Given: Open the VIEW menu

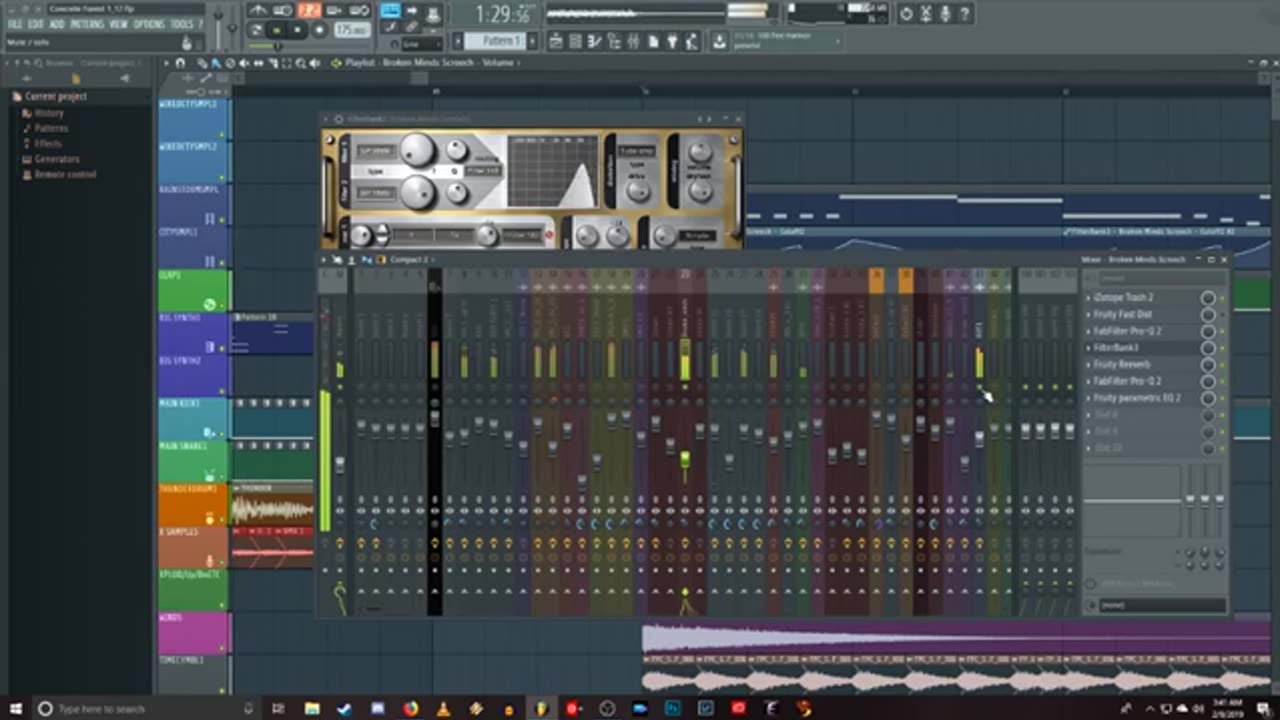Looking at the screenshot, I should (x=119, y=24).
